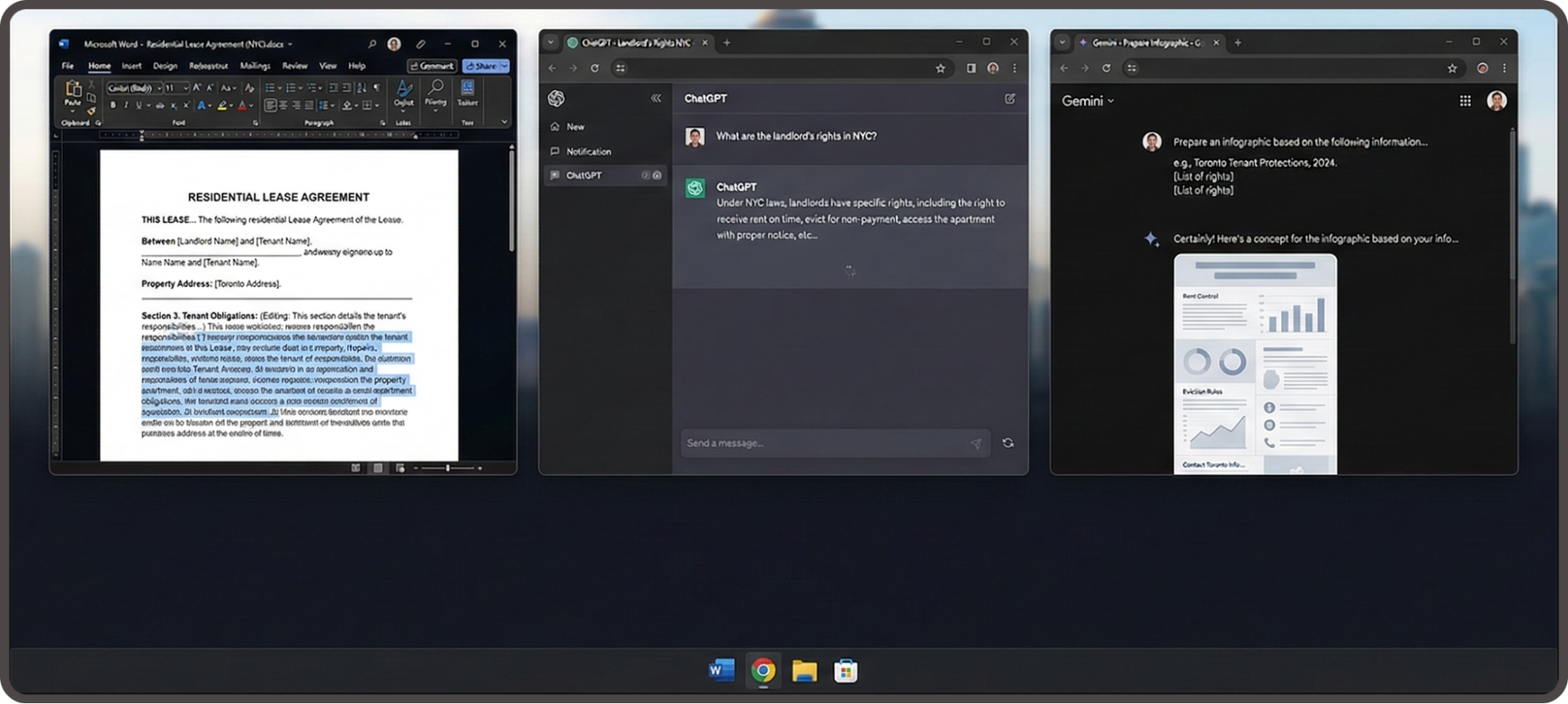
Task: Toggle bold formatting in Word ribbon
Action: [113, 105]
